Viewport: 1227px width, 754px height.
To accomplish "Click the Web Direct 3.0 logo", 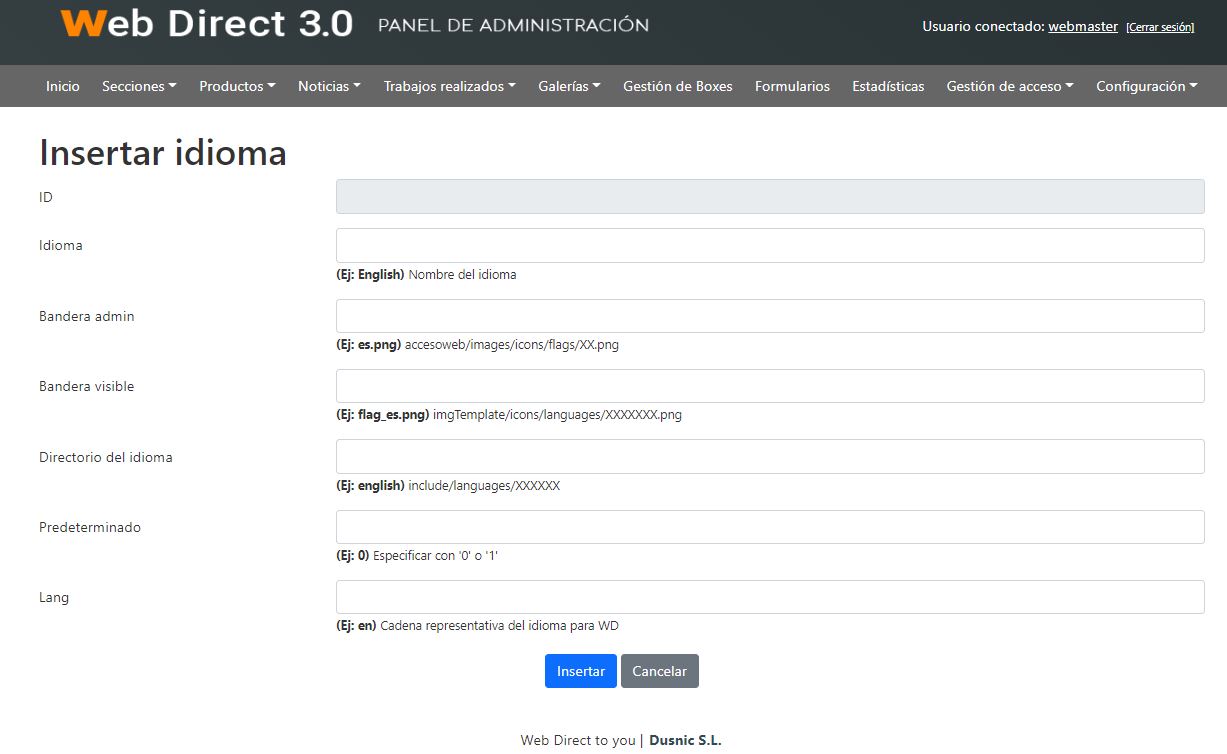I will 207,23.
